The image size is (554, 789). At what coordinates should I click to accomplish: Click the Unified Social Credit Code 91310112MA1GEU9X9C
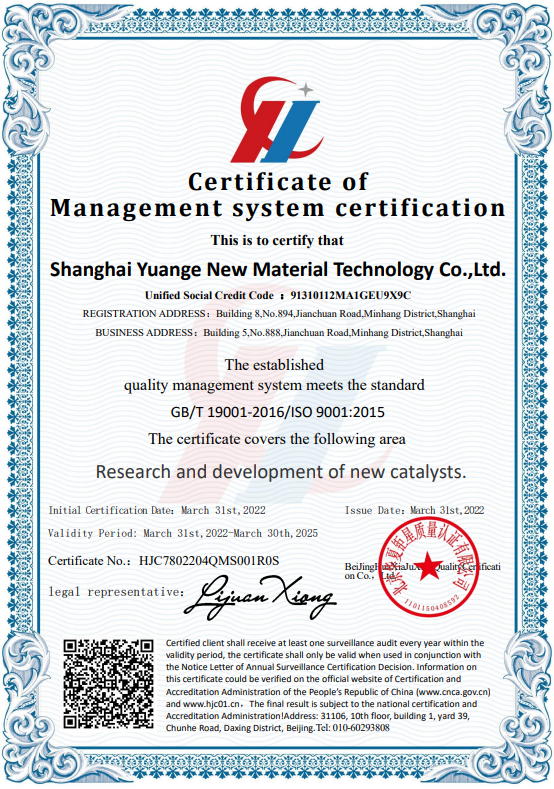(x=278, y=295)
